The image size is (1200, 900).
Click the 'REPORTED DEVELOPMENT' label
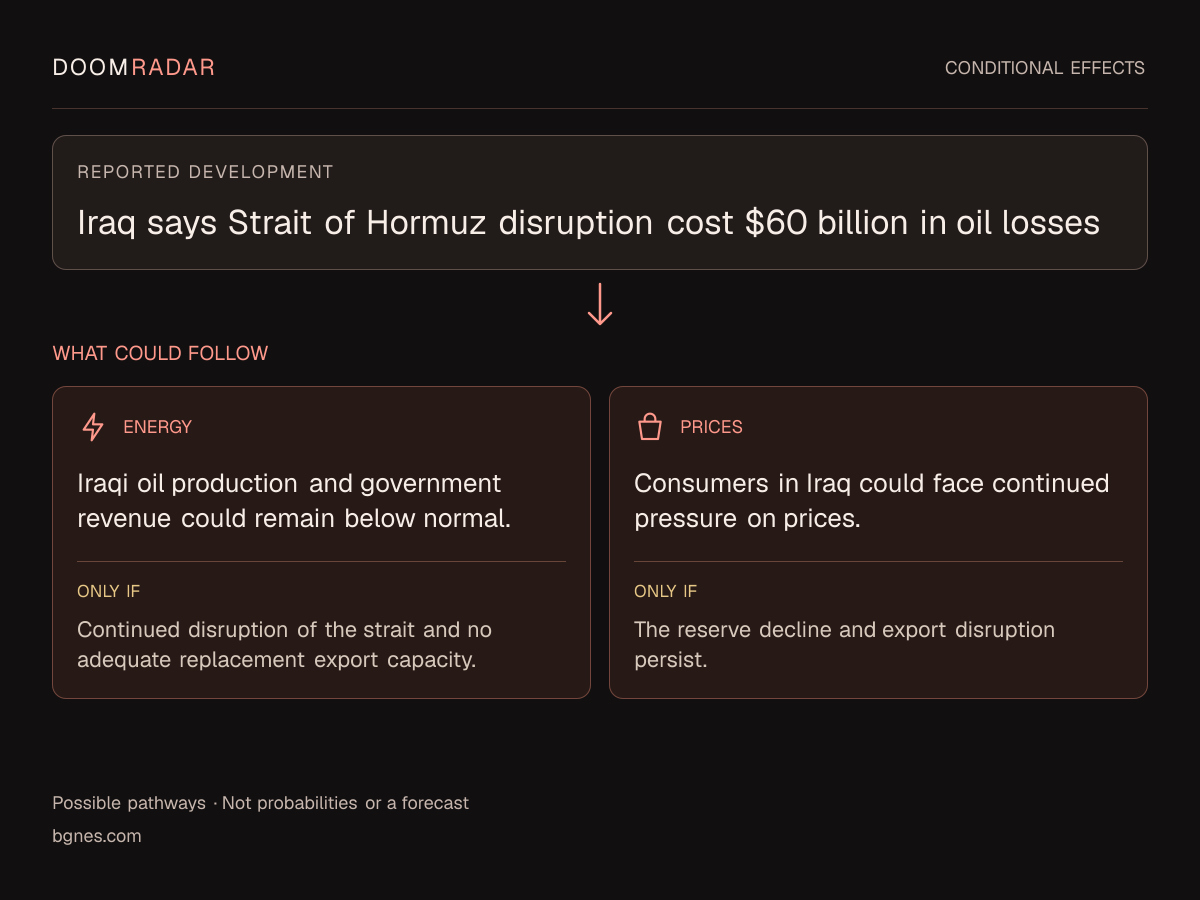[205, 172]
